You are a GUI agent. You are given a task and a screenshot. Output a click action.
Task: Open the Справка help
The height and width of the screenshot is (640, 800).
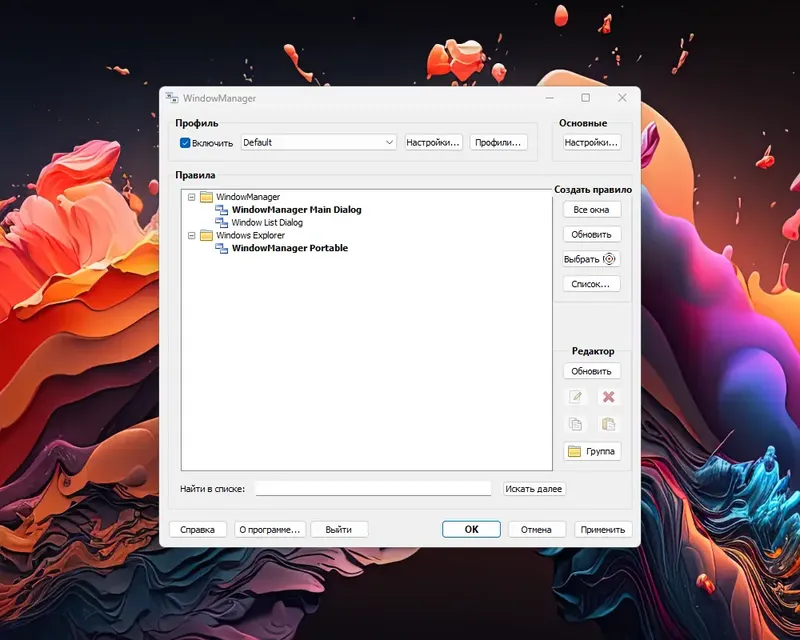point(198,529)
